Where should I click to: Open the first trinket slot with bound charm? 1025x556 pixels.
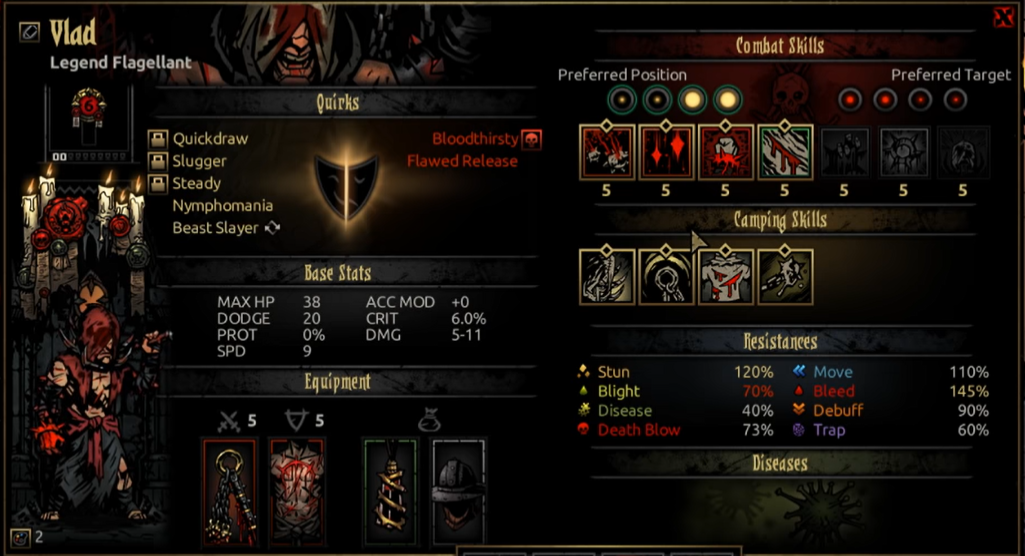[x=390, y=493]
